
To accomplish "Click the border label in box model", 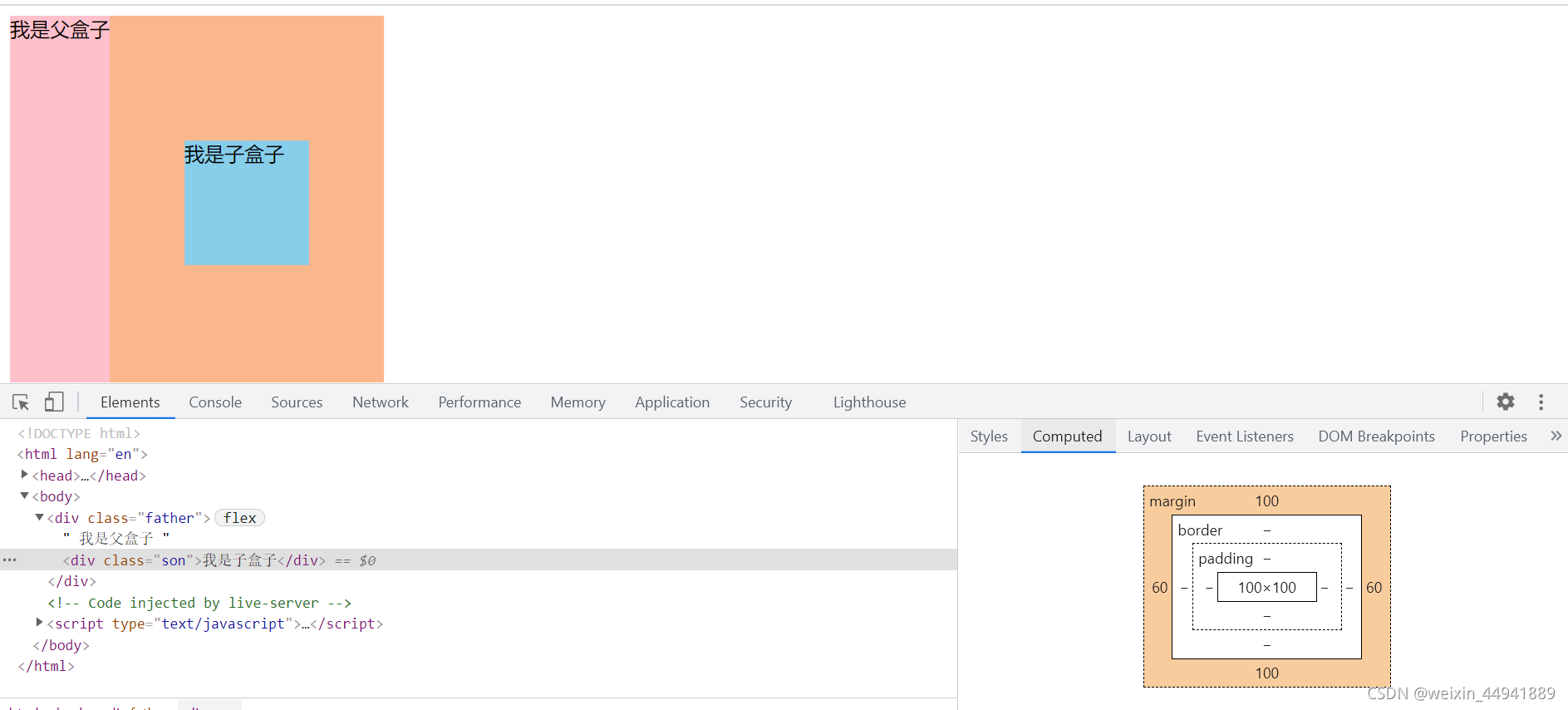I will click(1200, 530).
